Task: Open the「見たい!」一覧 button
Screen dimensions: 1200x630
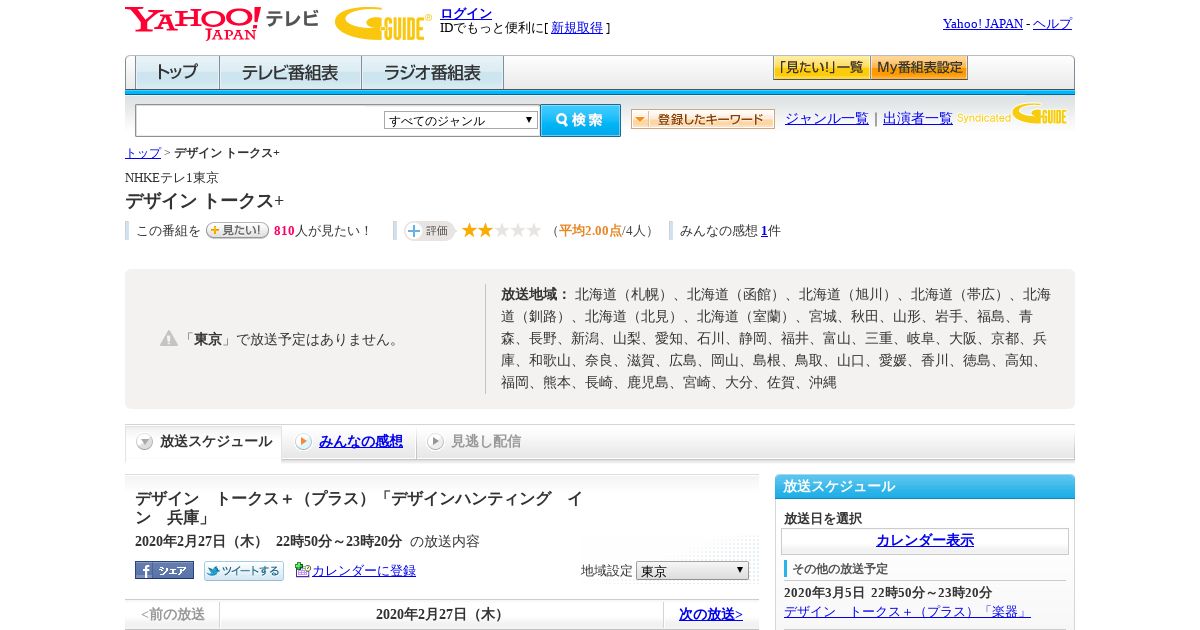Action: pyautogui.click(x=821, y=68)
